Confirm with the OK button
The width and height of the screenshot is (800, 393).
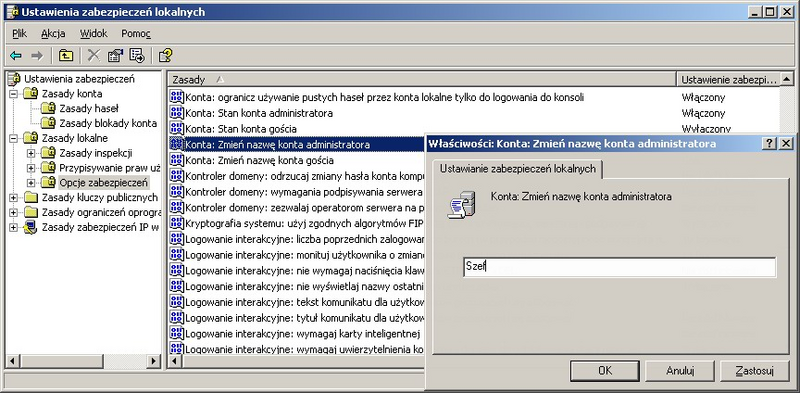605,371
